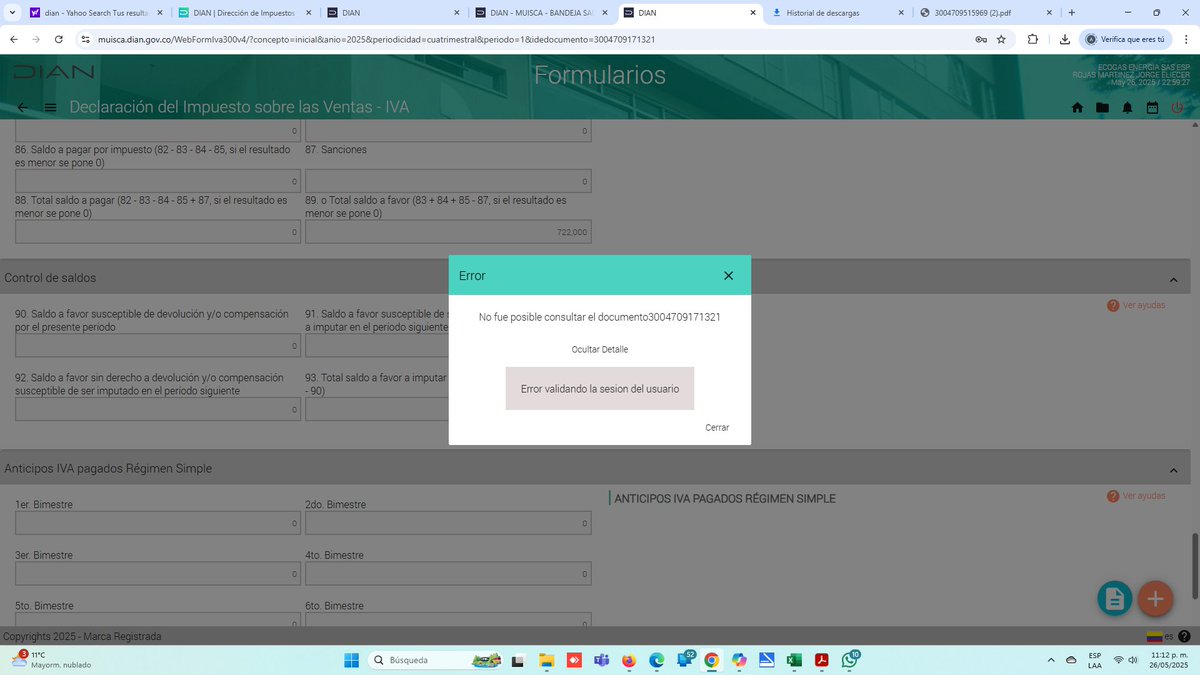Screen dimensions: 1200x675
Task: Open the password key icon in address bar
Action: 981,39
